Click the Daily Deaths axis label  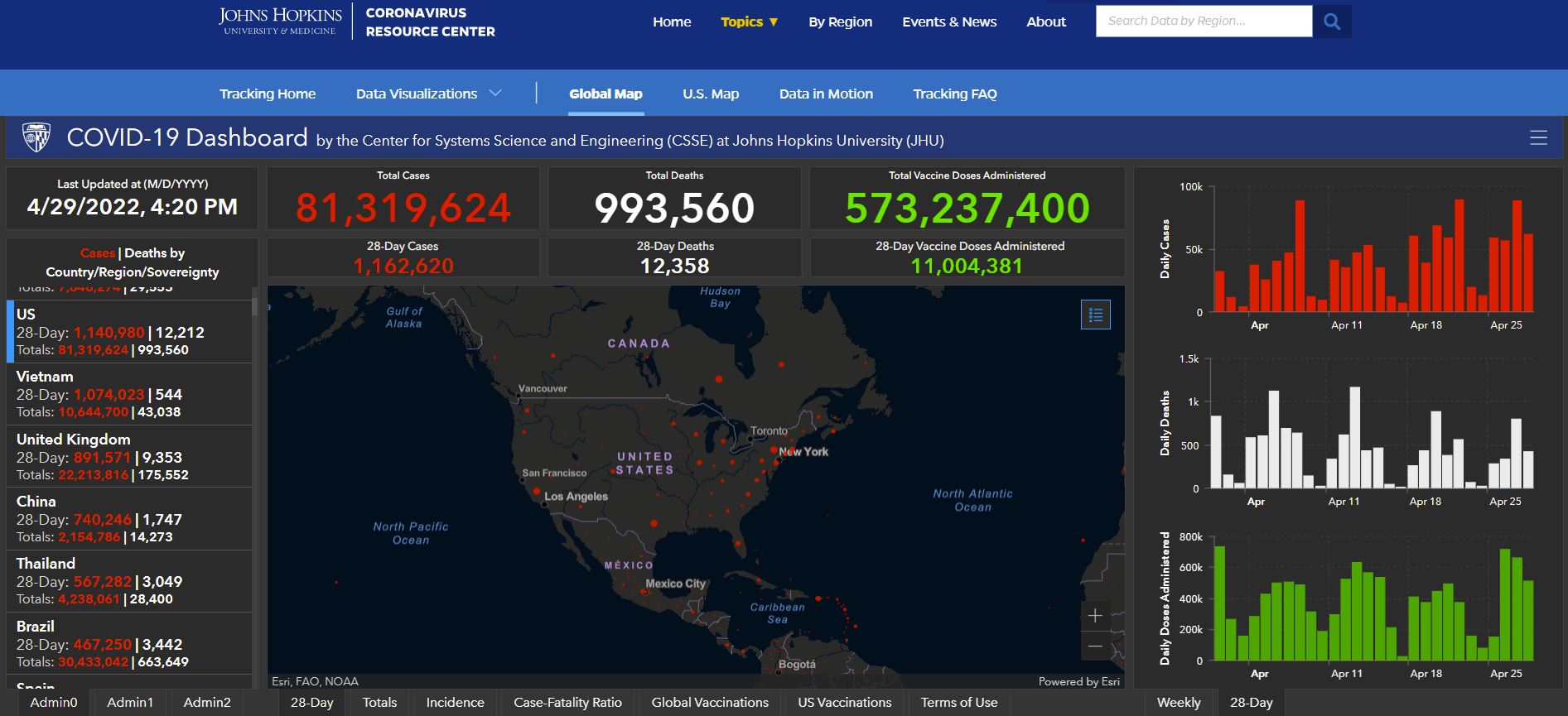[x=1165, y=423]
